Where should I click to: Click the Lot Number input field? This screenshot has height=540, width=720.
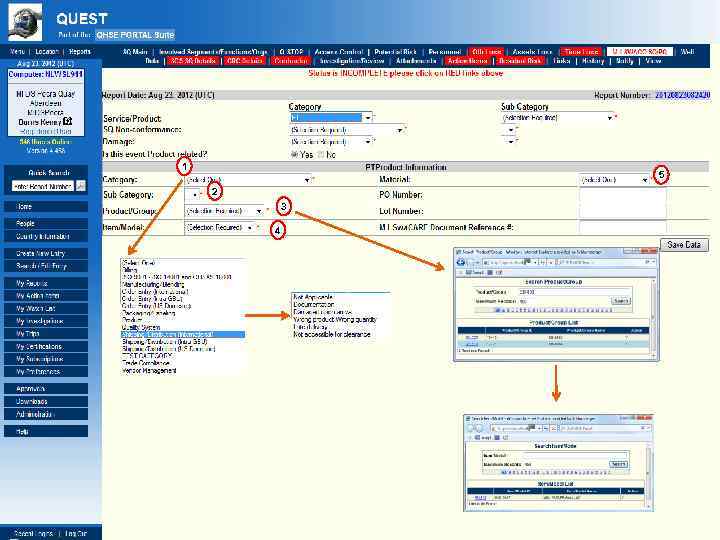(x=623, y=211)
